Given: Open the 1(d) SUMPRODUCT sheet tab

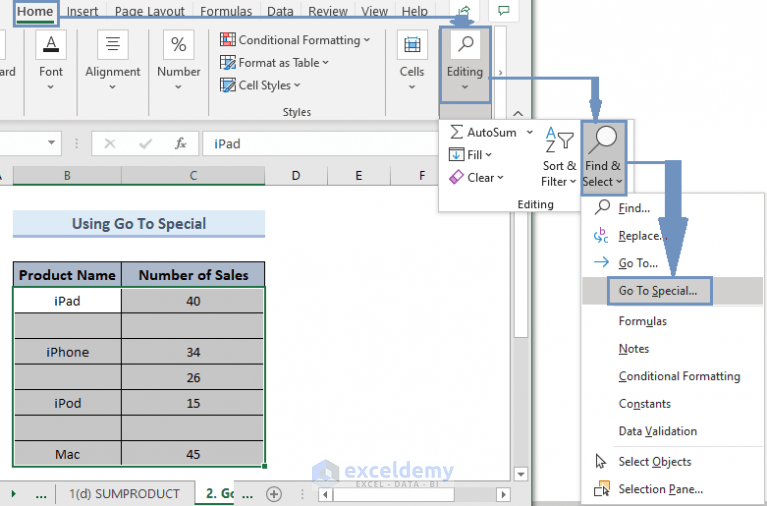Looking at the screenshot, I should click(x=125, y=493).
